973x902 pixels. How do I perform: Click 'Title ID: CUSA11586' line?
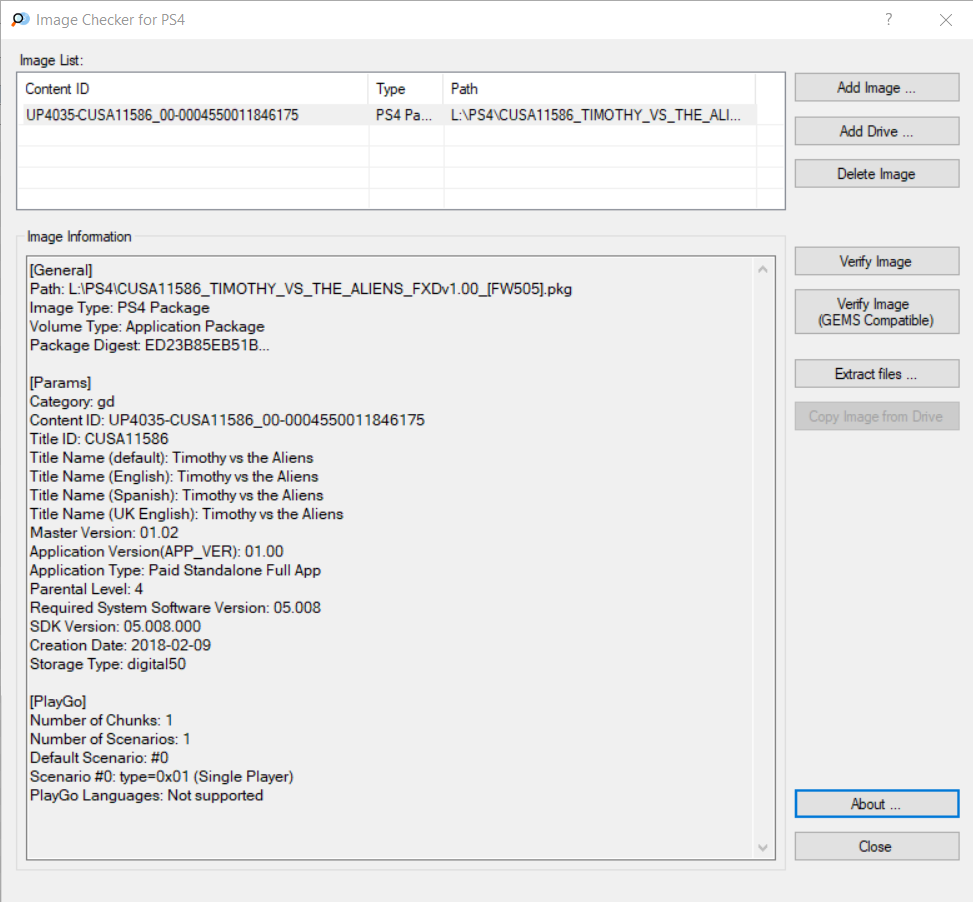(99, 439)
